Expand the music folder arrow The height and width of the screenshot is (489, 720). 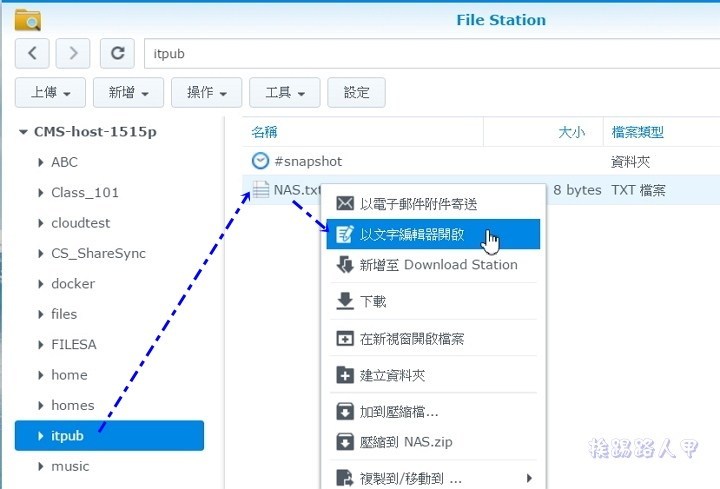click(x=41, y=467)
